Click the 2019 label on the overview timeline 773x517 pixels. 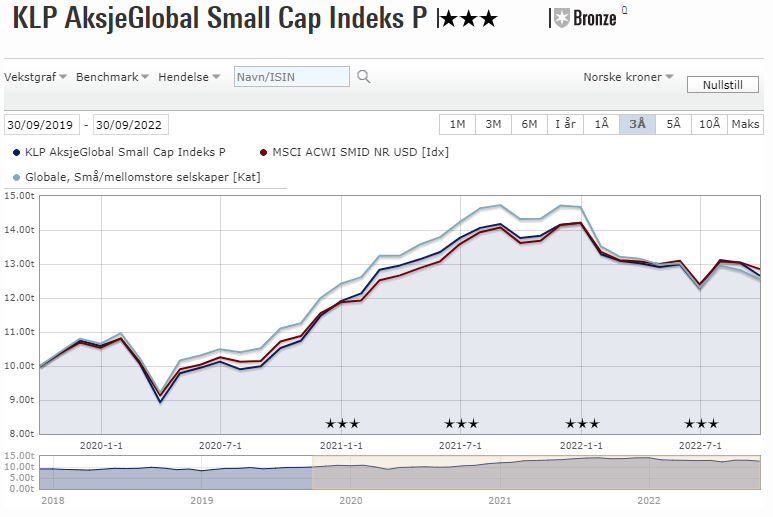pyautogui.click(x=202, y=501)
